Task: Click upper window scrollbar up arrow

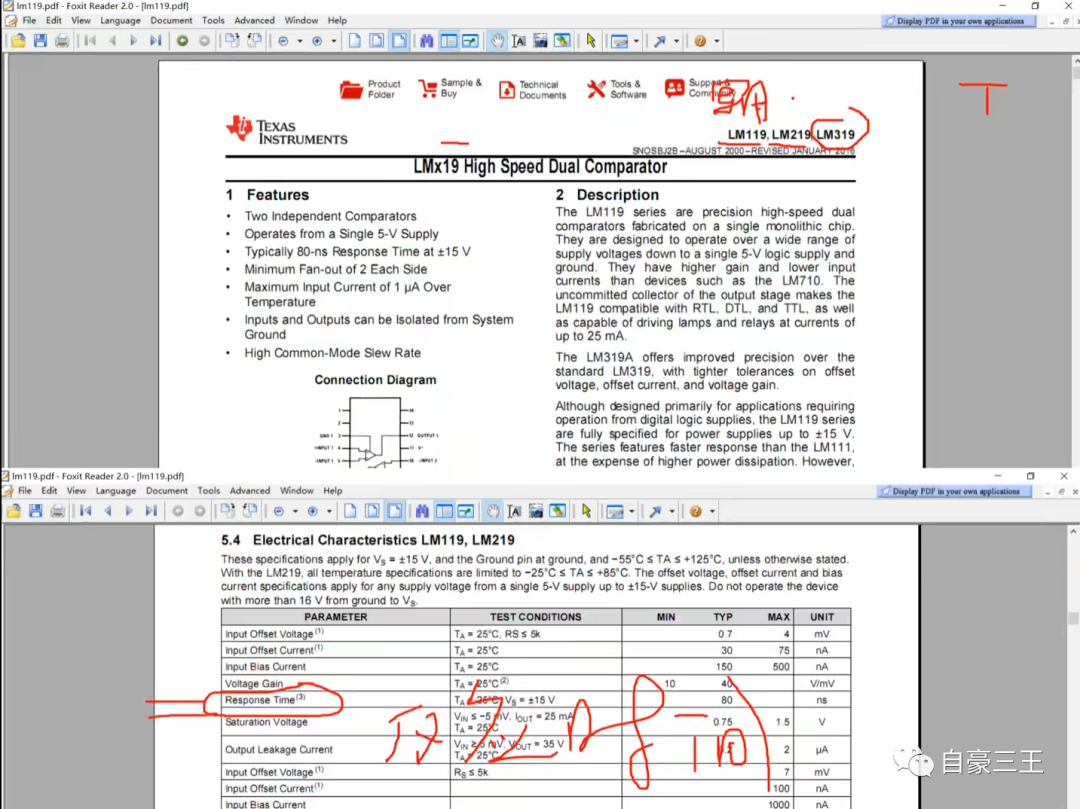Action: pyautogui.click(x=1076, y=61)
